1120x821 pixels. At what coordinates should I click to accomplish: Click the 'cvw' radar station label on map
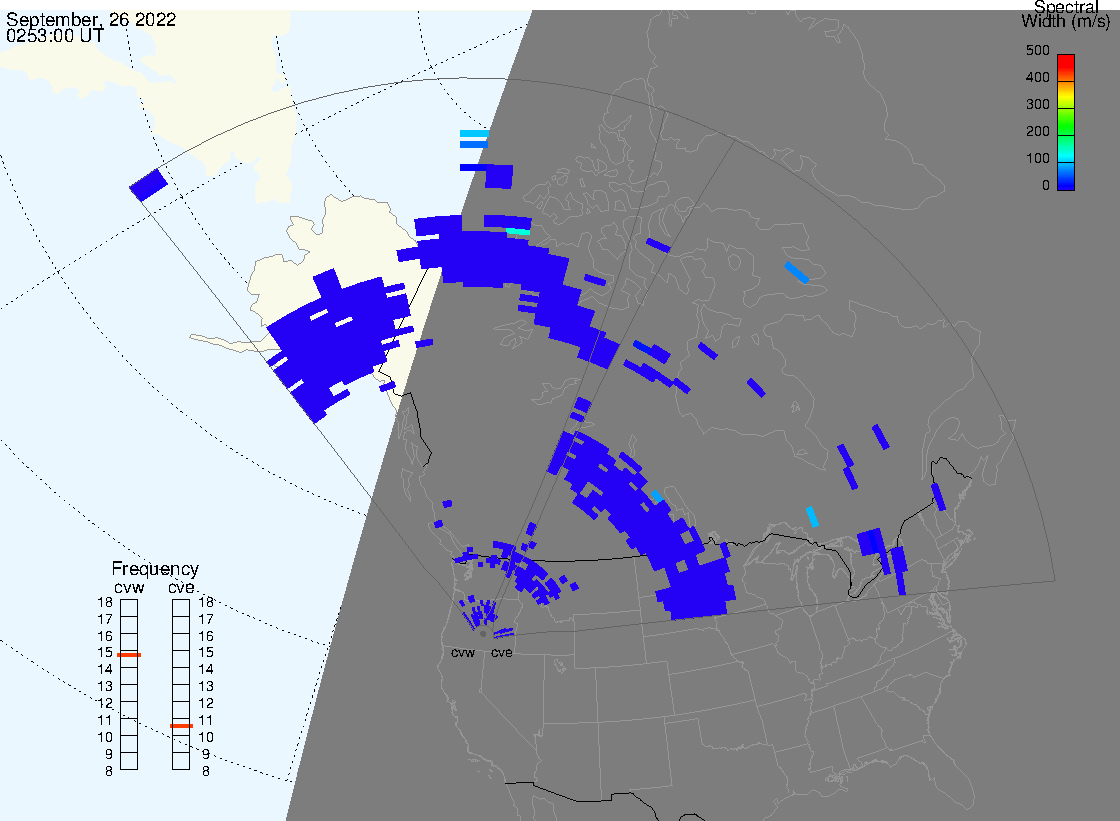pos(463,653)
